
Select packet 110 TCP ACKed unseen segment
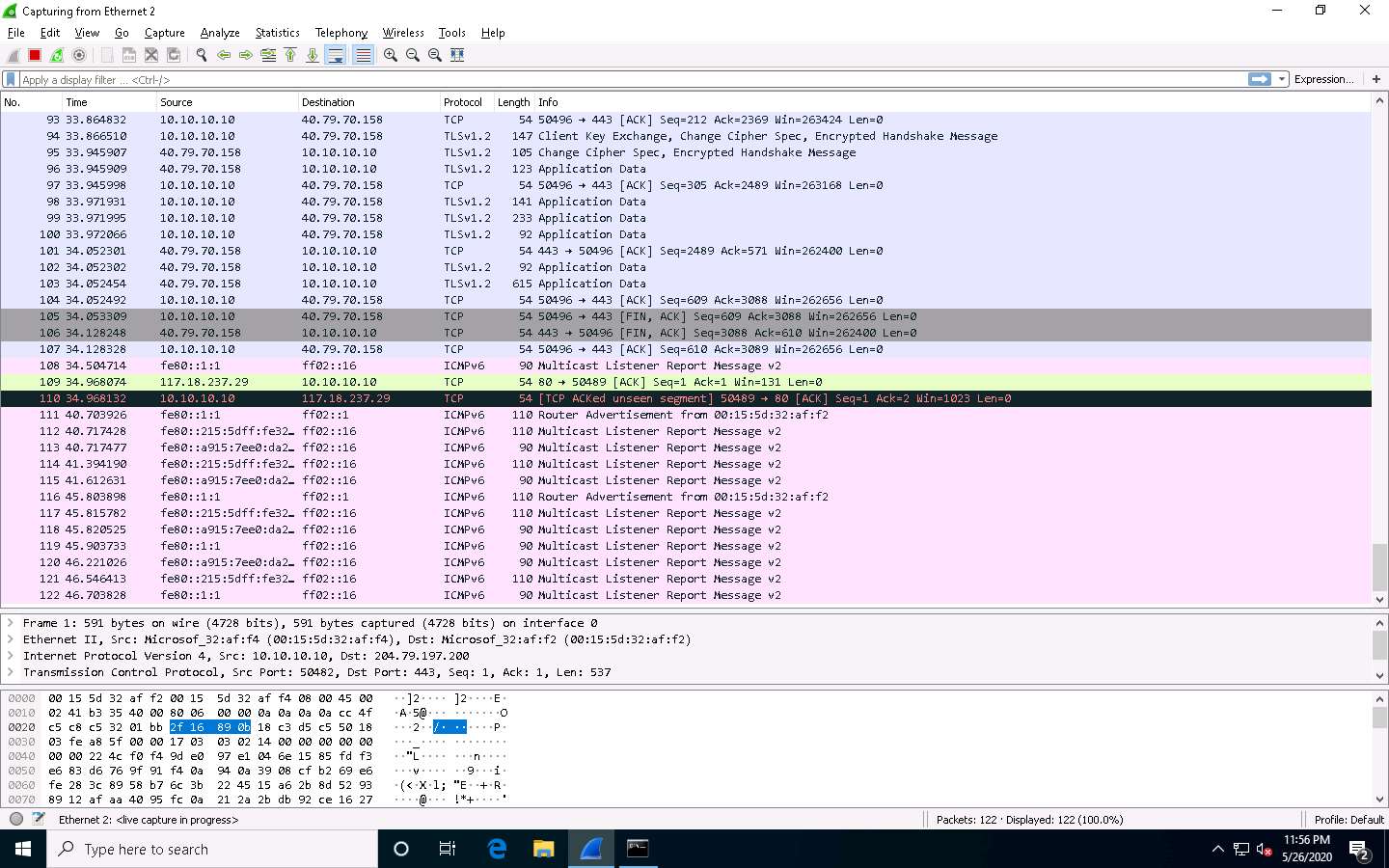686,398
